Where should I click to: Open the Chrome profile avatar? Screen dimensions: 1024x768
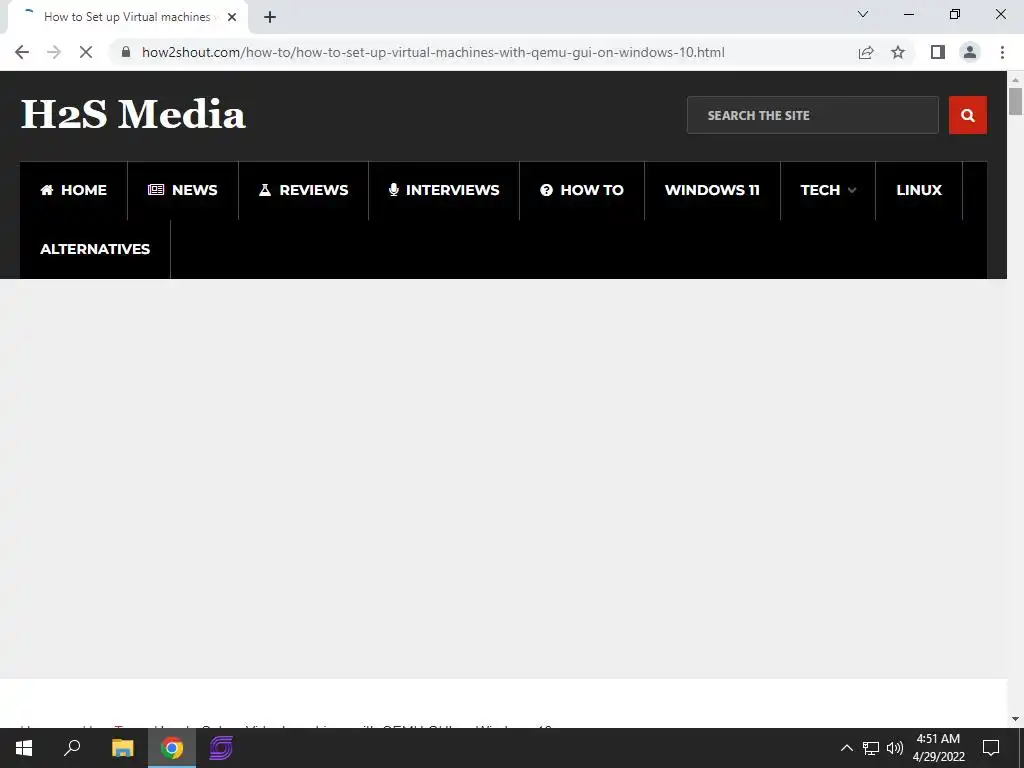coord(970,52)
